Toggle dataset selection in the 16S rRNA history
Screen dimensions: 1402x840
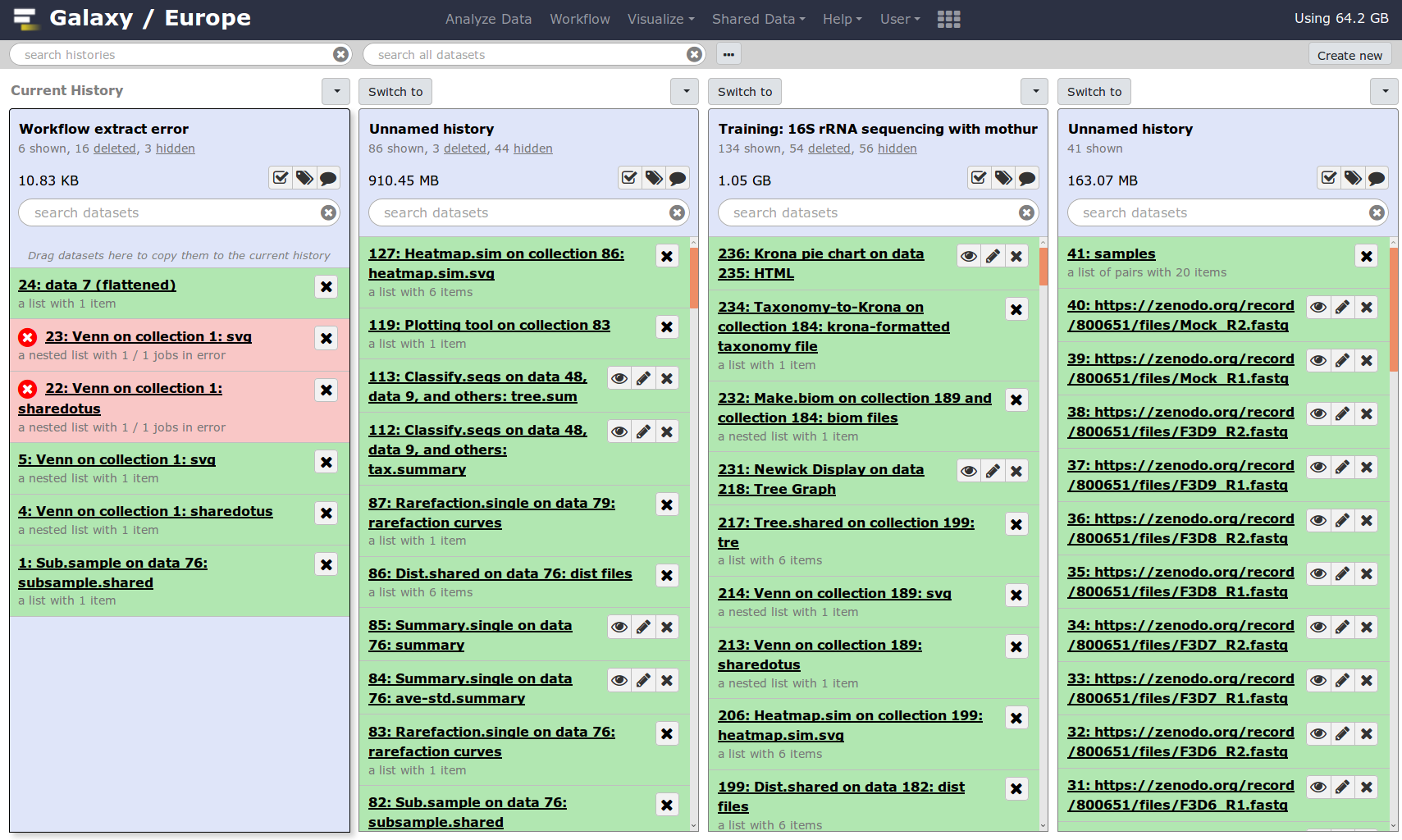(980, 178)
